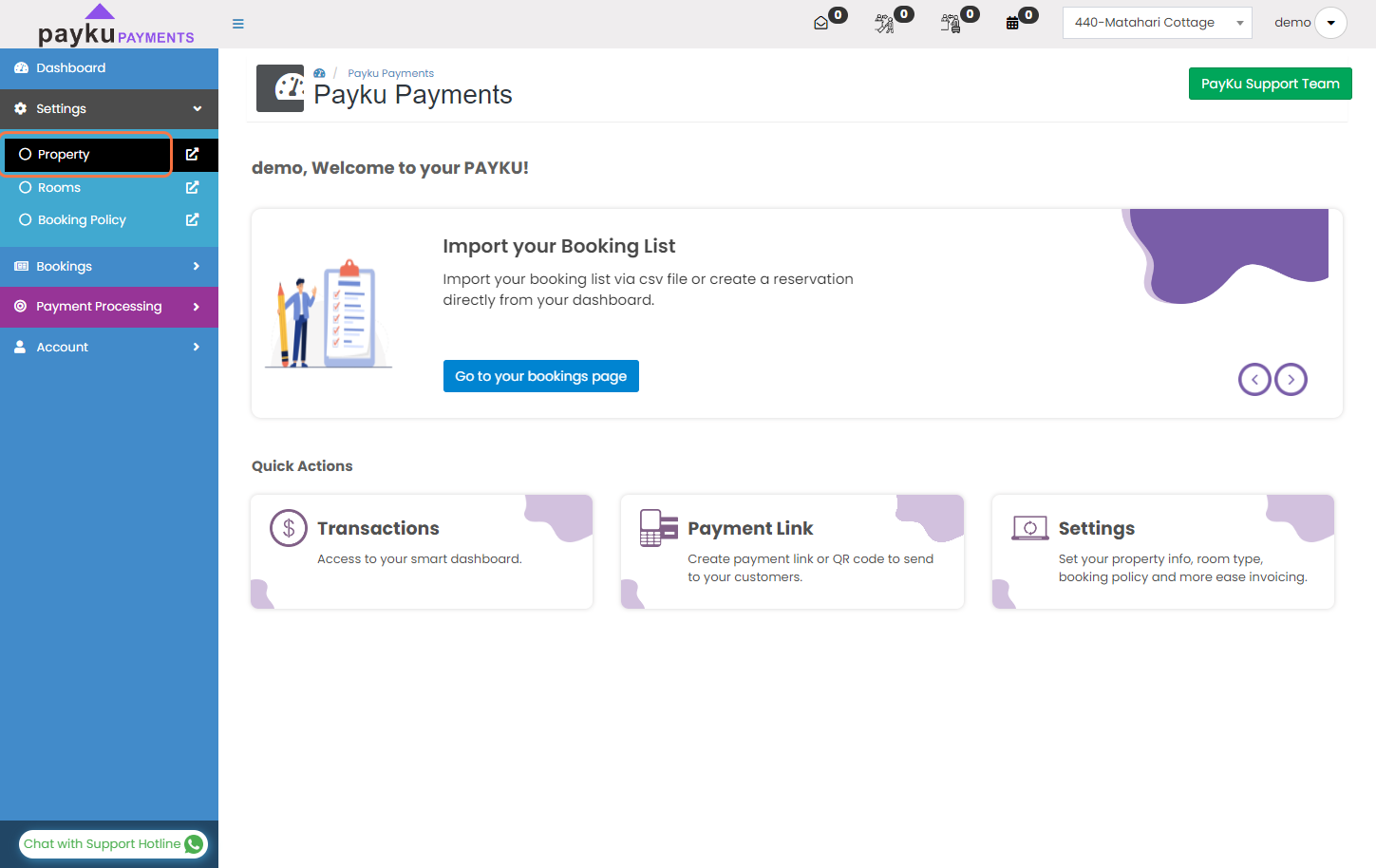
Task: Expand the Payment Processing sidebar menu
Action: 109,307
